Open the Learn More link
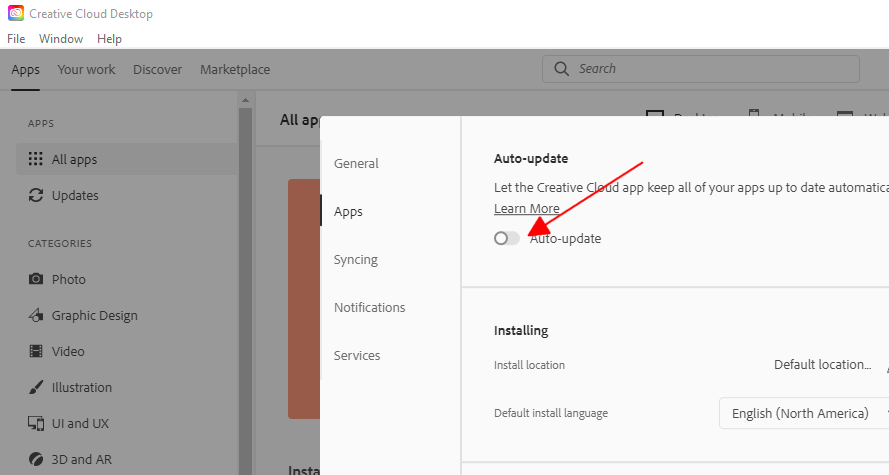The image size is (889, 475). click(x=527, y=209)
